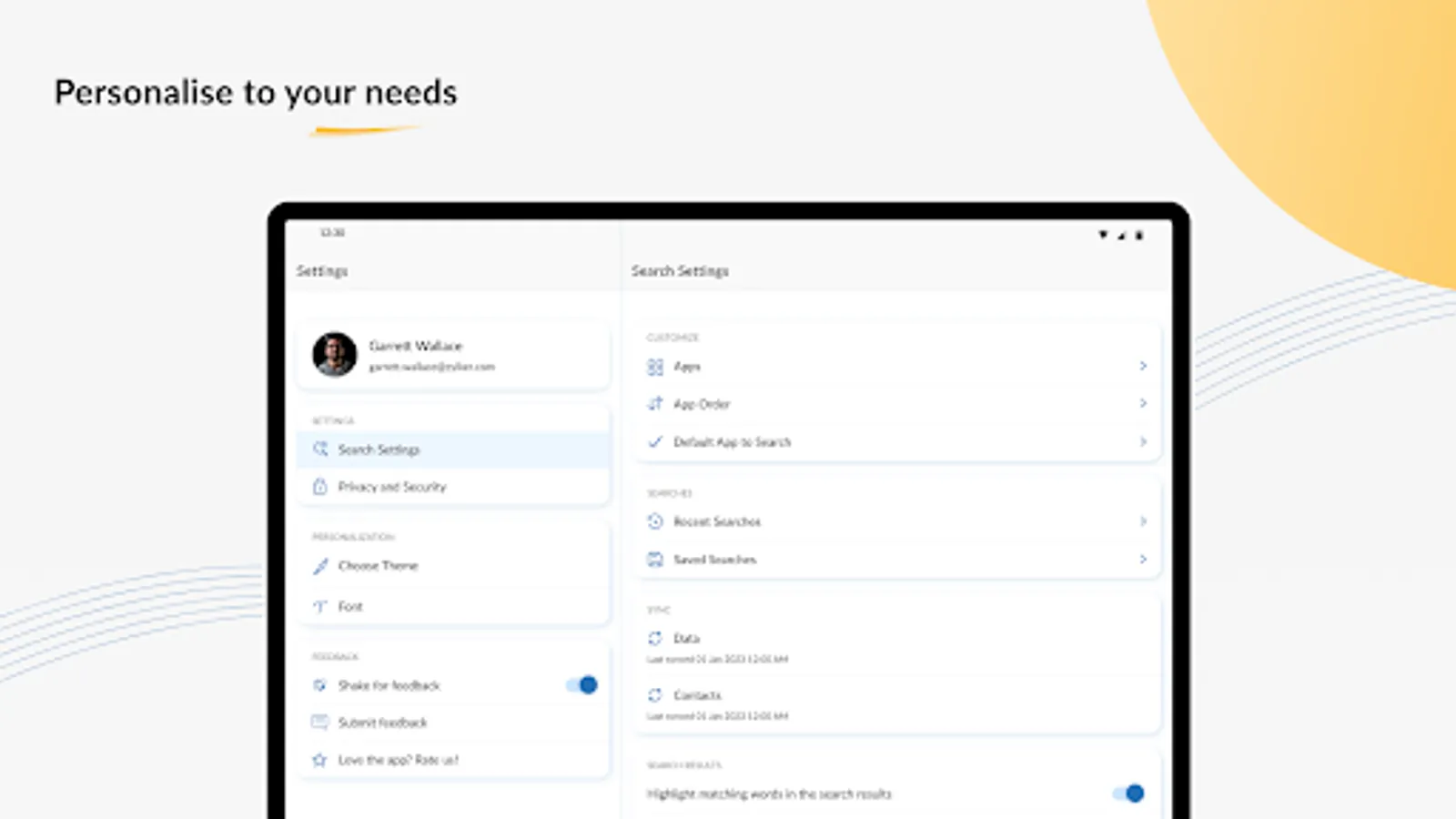Open Default App to Search chevron

[x=1143, y=441]
